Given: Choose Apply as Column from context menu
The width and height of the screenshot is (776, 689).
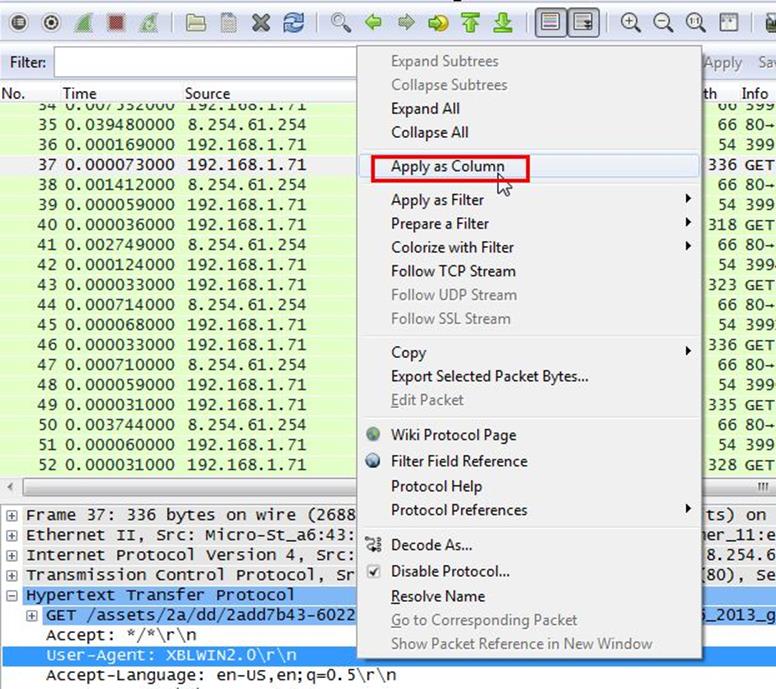Looking at the screenshot, I should (x=447, y=167).
